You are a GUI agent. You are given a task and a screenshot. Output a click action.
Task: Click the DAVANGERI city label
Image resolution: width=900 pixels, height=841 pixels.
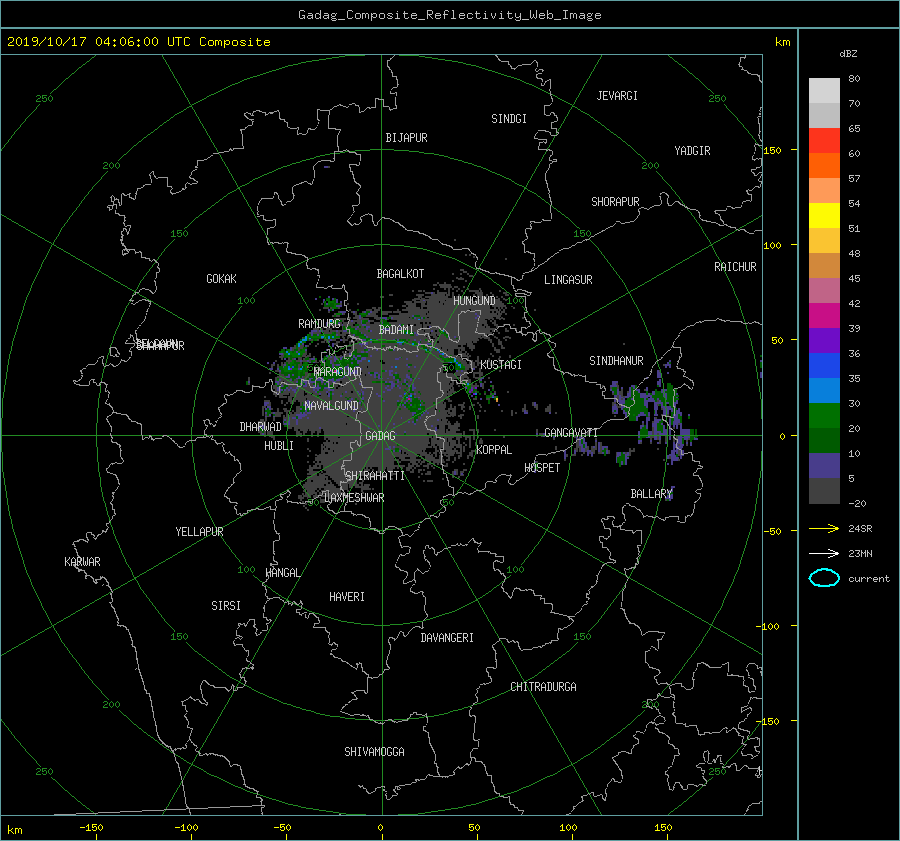pyautogui.click(x=447, y=638)
